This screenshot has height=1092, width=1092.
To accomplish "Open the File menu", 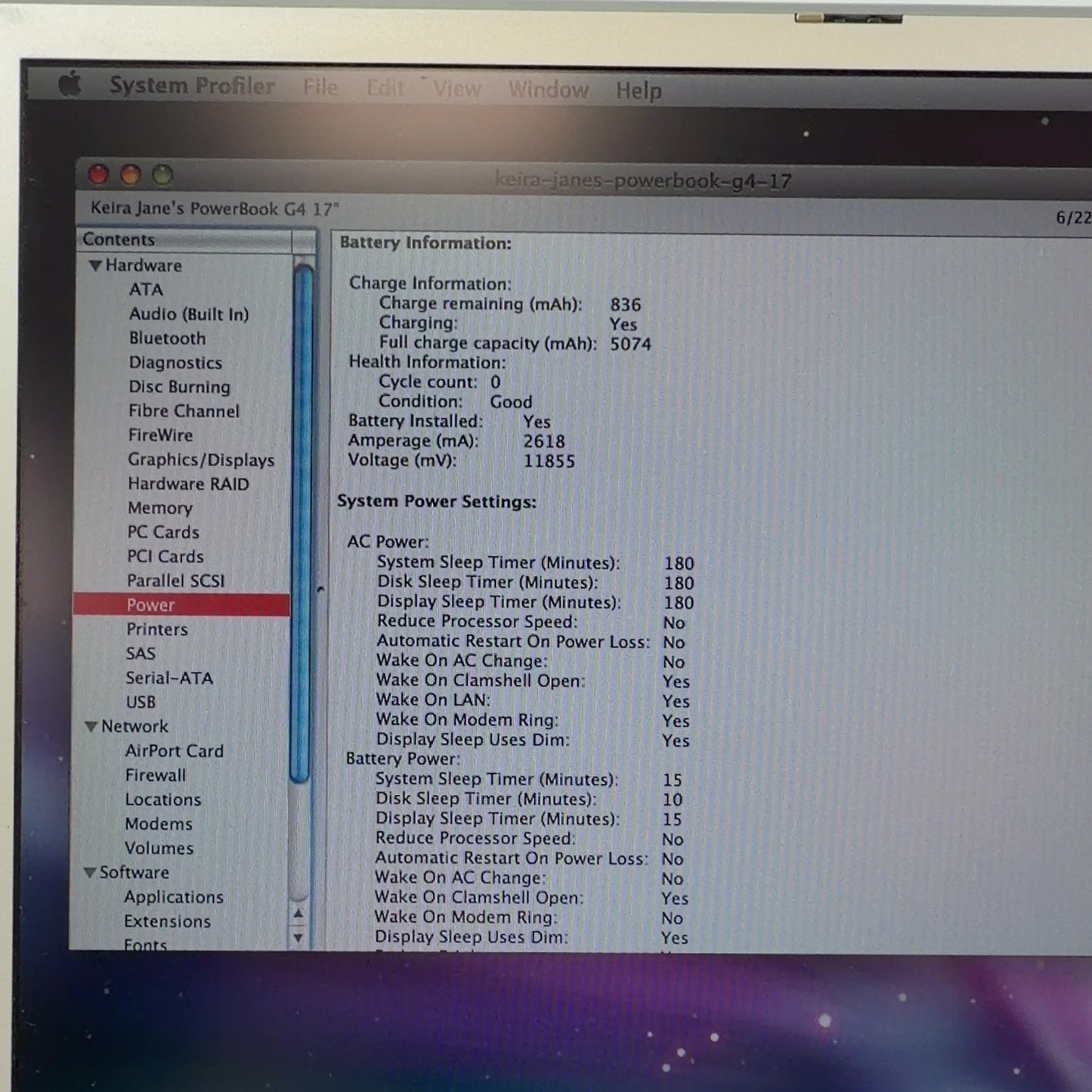I will tap(320, 88).
